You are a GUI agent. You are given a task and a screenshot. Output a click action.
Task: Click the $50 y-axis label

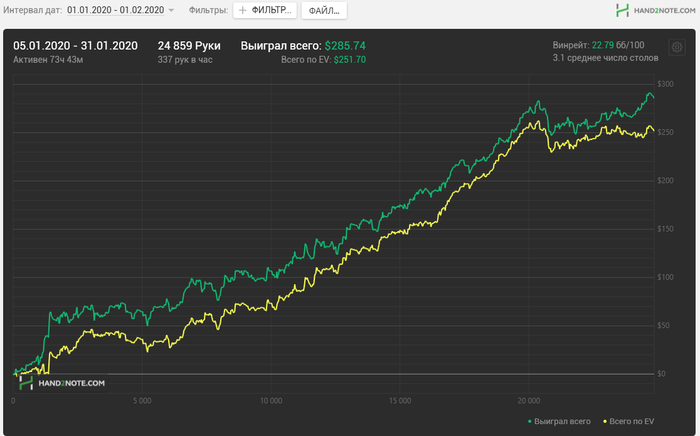tap(664, 325)
